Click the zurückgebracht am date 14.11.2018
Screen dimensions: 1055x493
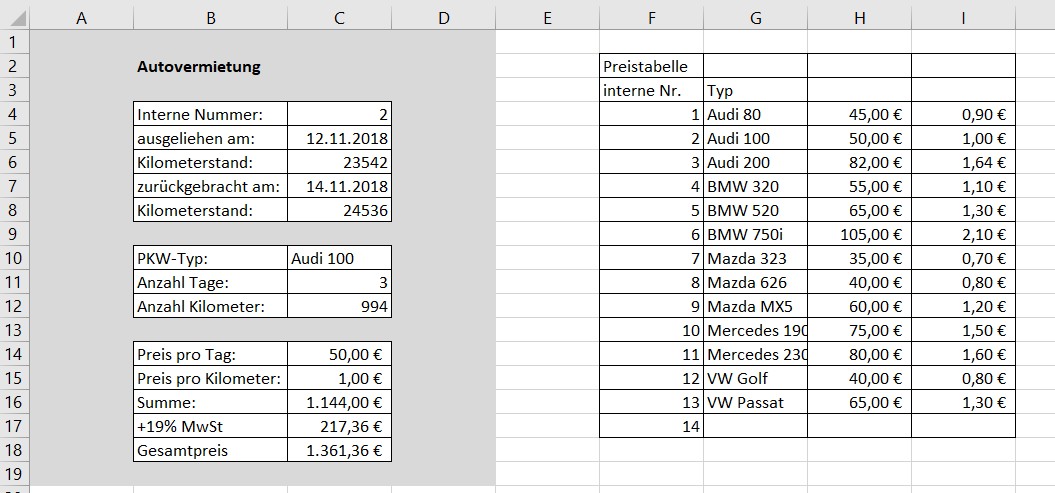[x=339, y=186]
